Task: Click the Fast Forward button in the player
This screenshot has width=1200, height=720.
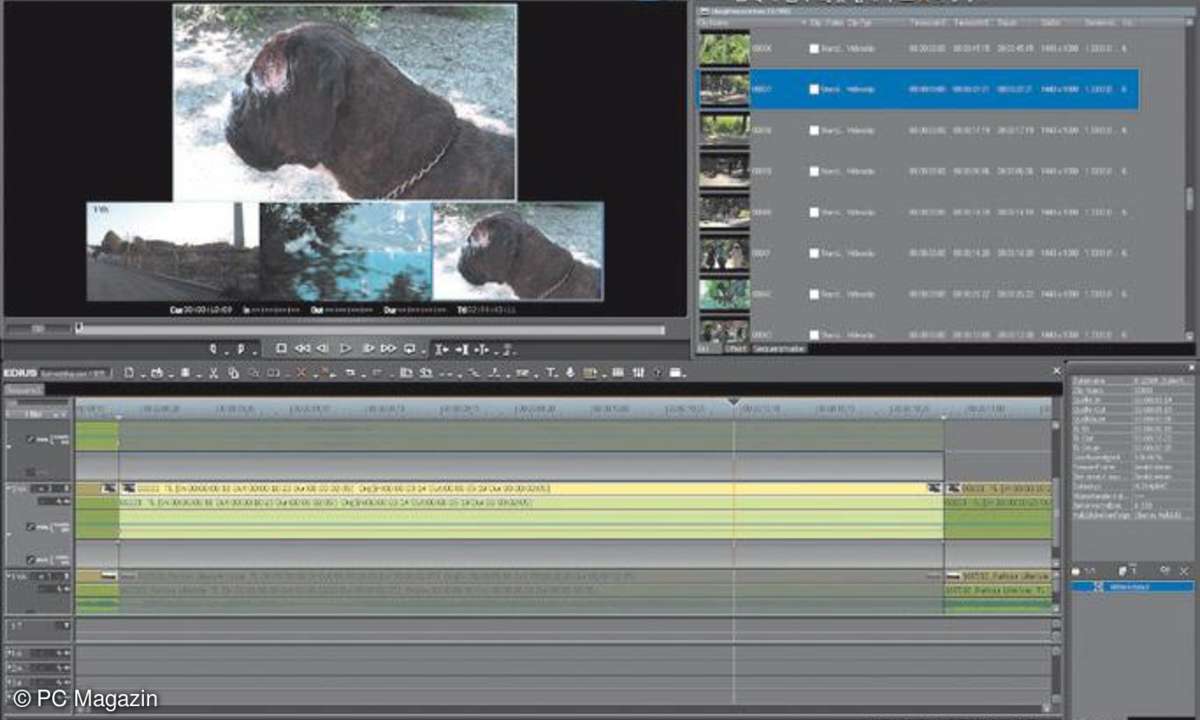Action: (388, 349)
